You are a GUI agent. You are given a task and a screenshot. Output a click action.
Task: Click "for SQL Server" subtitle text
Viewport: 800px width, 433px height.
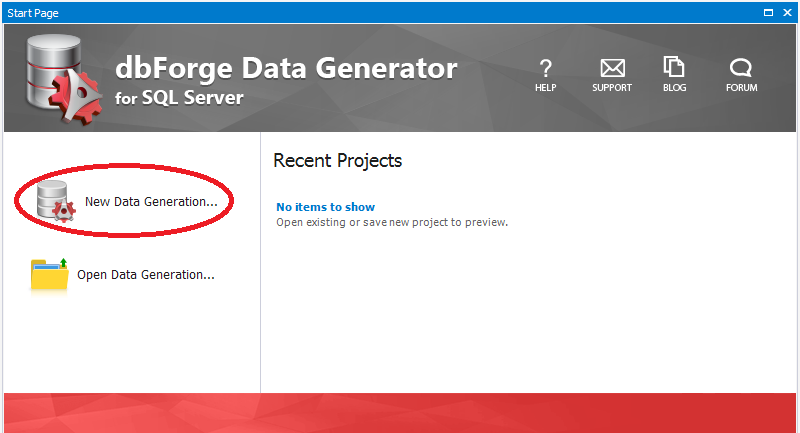[179, 97]
